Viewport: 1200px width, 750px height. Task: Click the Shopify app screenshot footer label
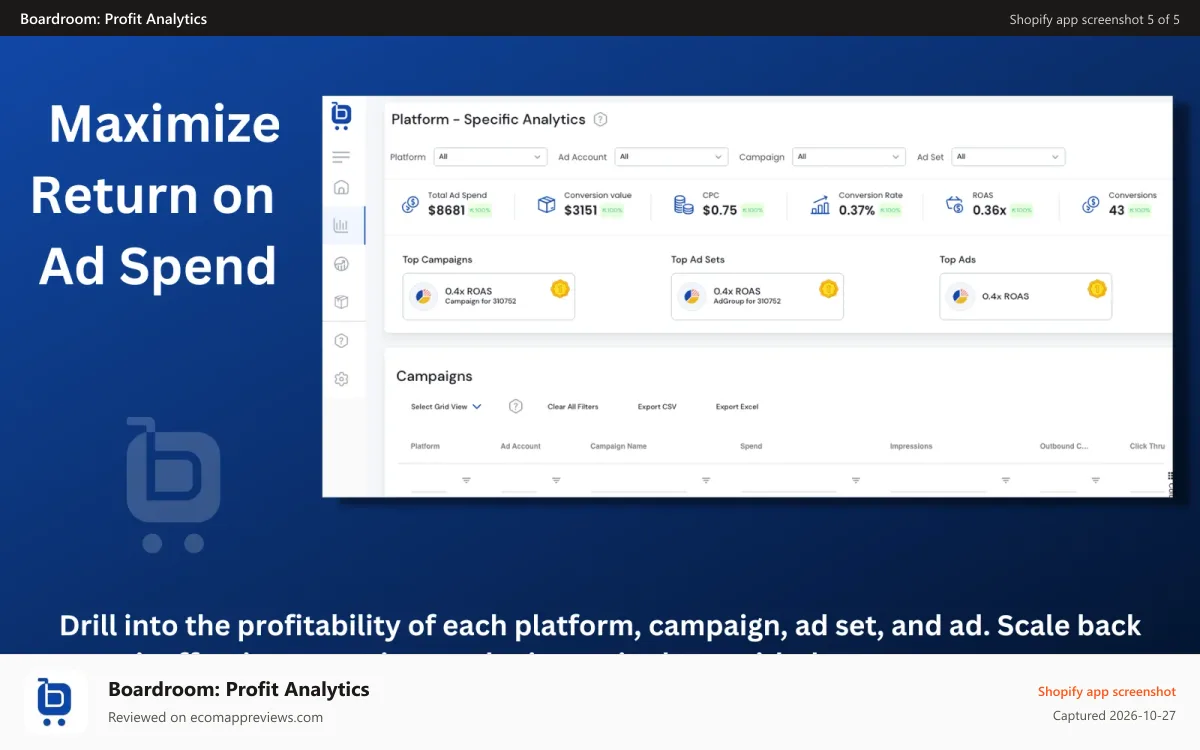pos(1107,691)
